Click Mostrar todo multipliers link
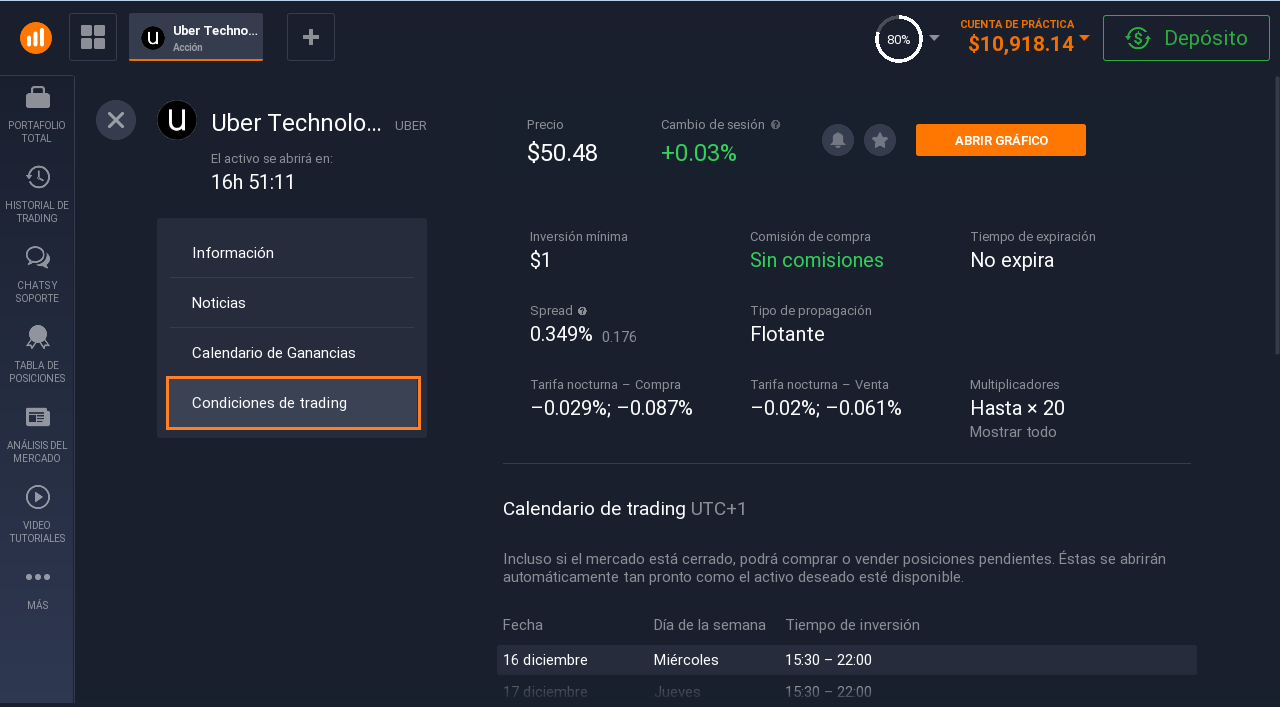Screen dimensions: 1280x707 (1013, 432)
